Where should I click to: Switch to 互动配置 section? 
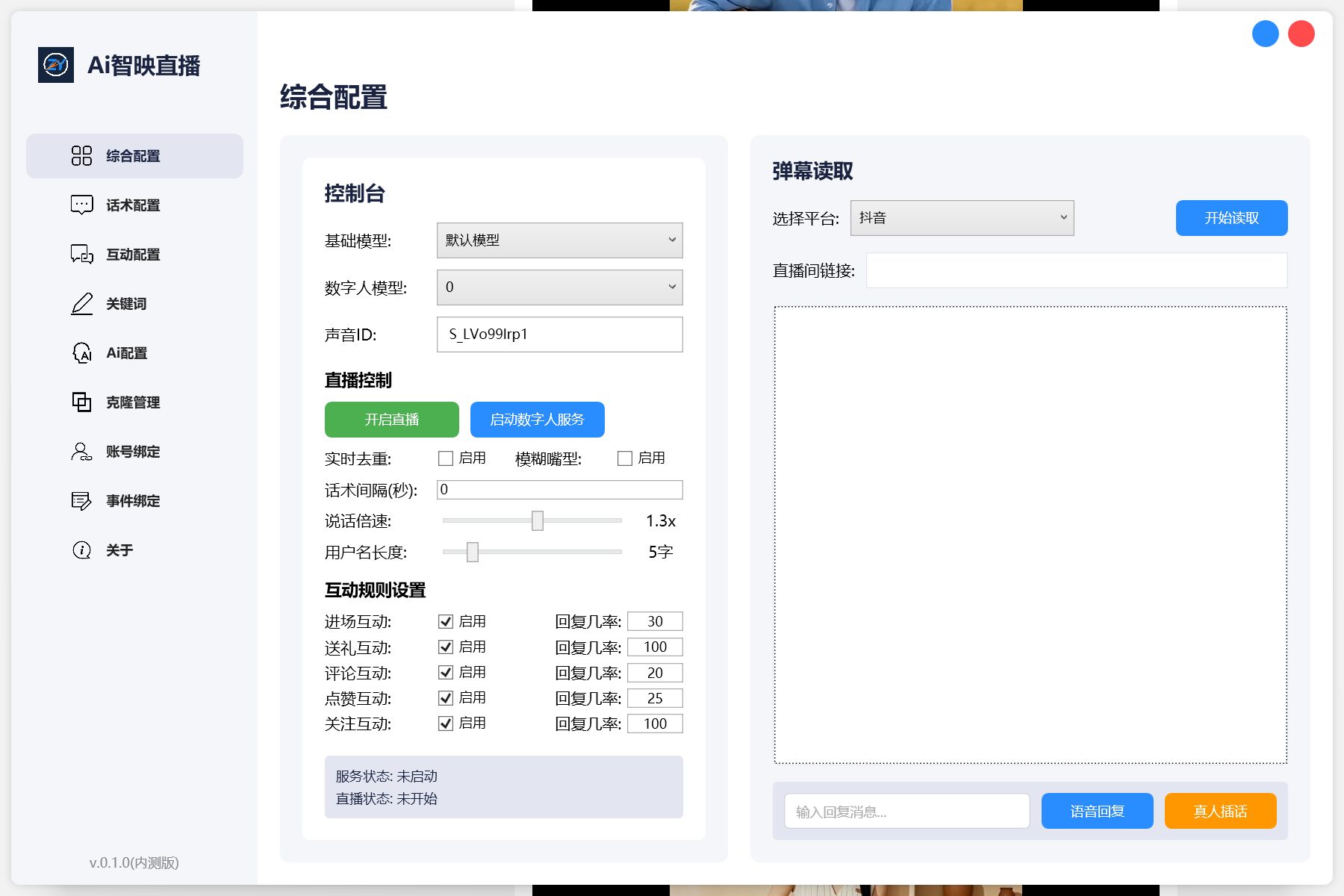(134, 255)
